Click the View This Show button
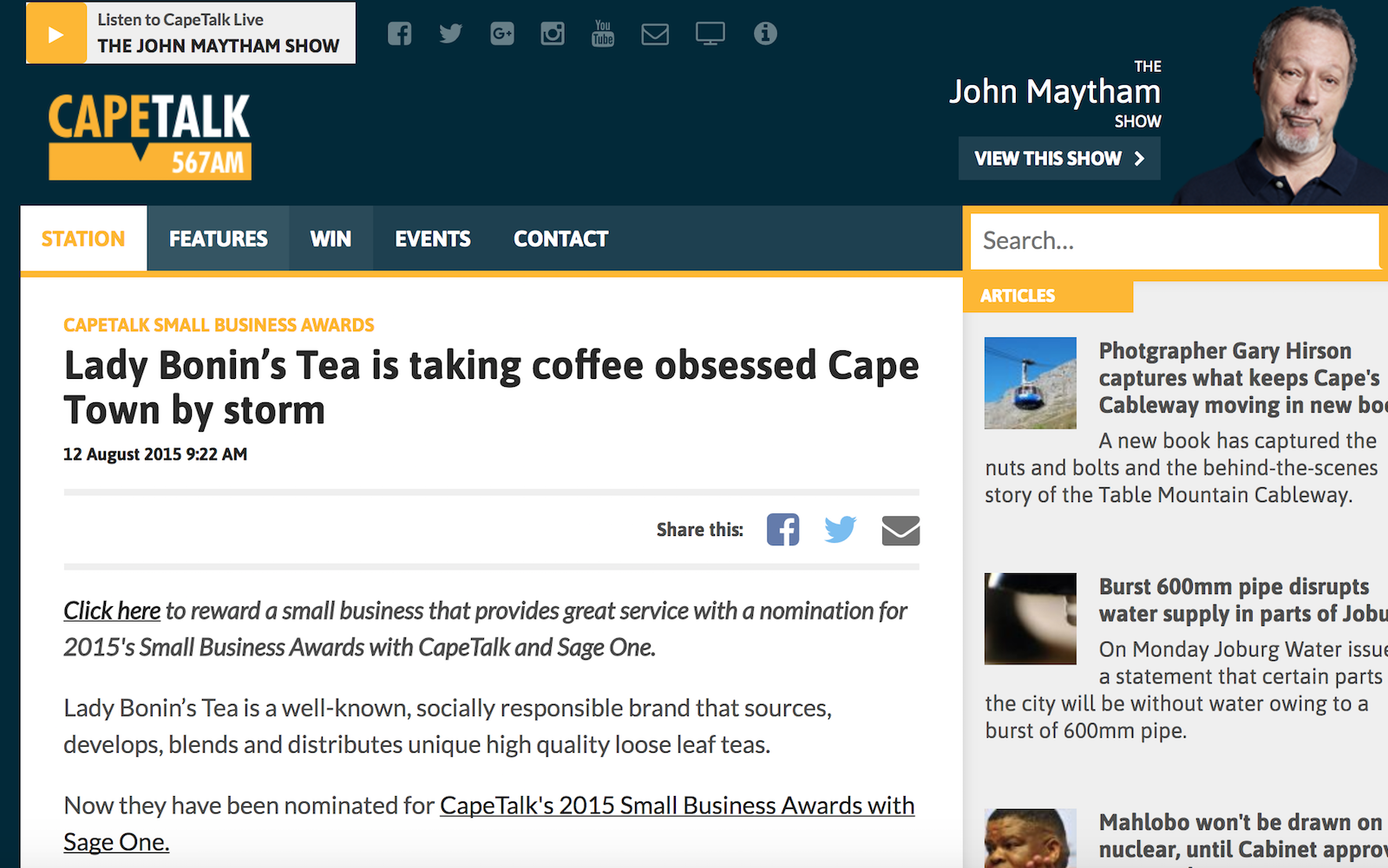The height and width of the screenshot is (868, 1388). 1058,159
